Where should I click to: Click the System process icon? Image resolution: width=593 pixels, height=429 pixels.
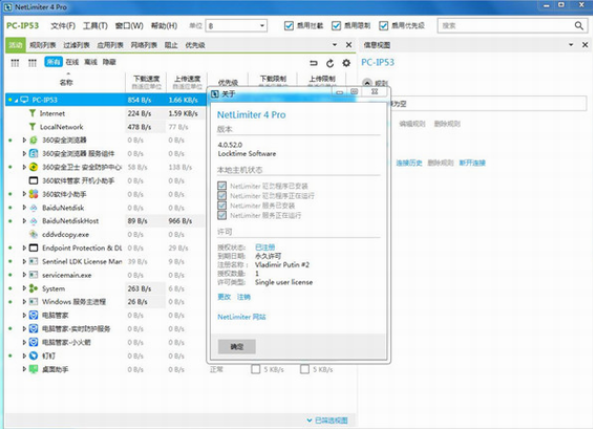[x=34, y=288]
